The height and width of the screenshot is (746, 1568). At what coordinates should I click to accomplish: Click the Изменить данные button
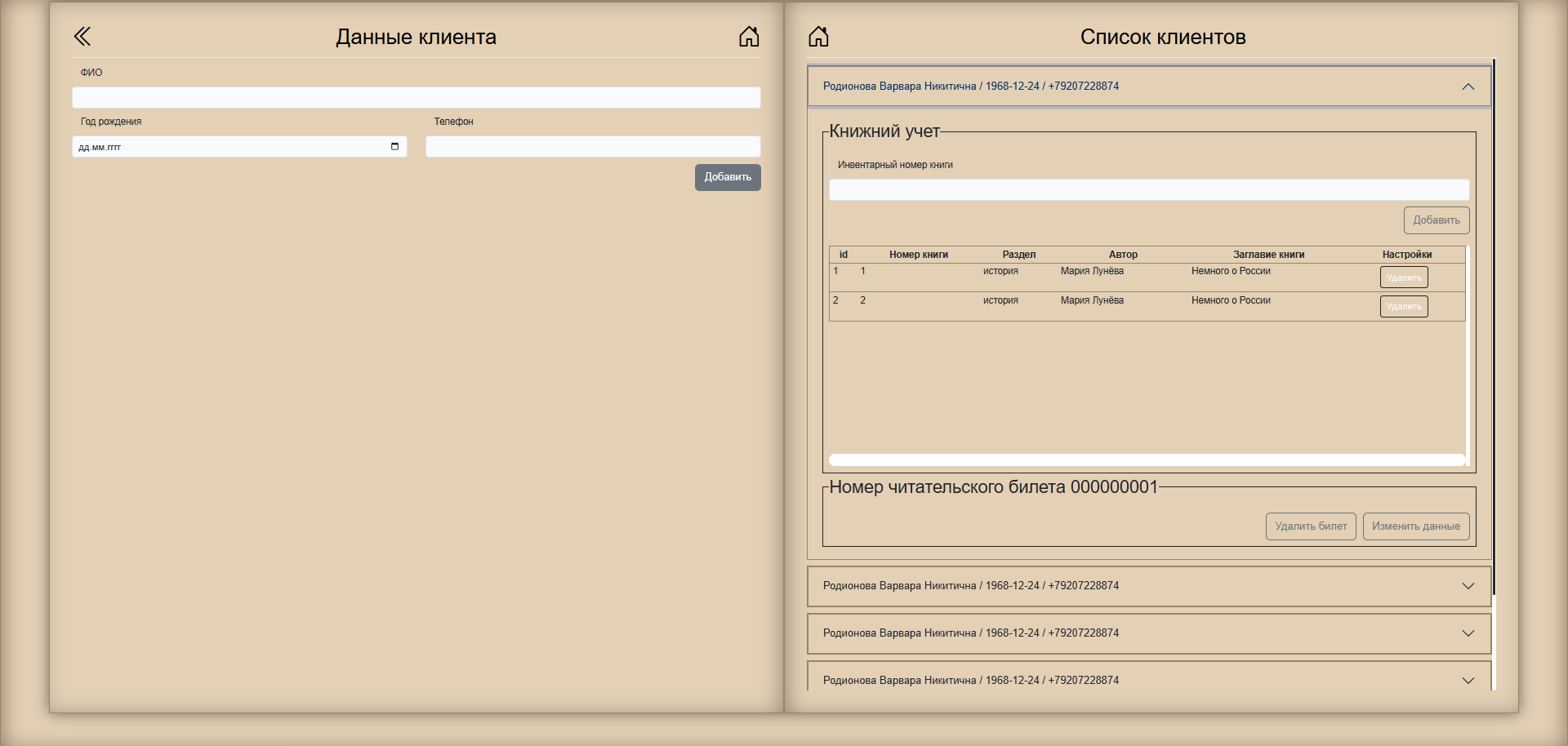point(1416,526)
